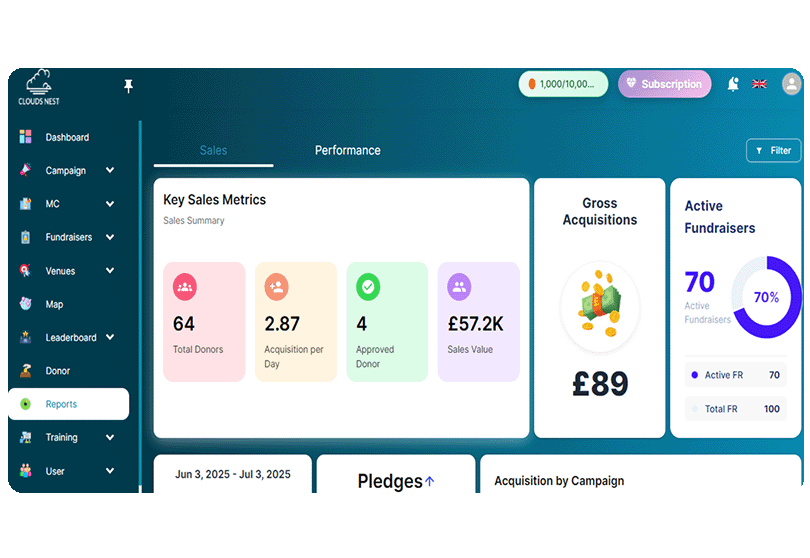Click the Map sidebar icon

pyautogui.click(x=25, y=304)
